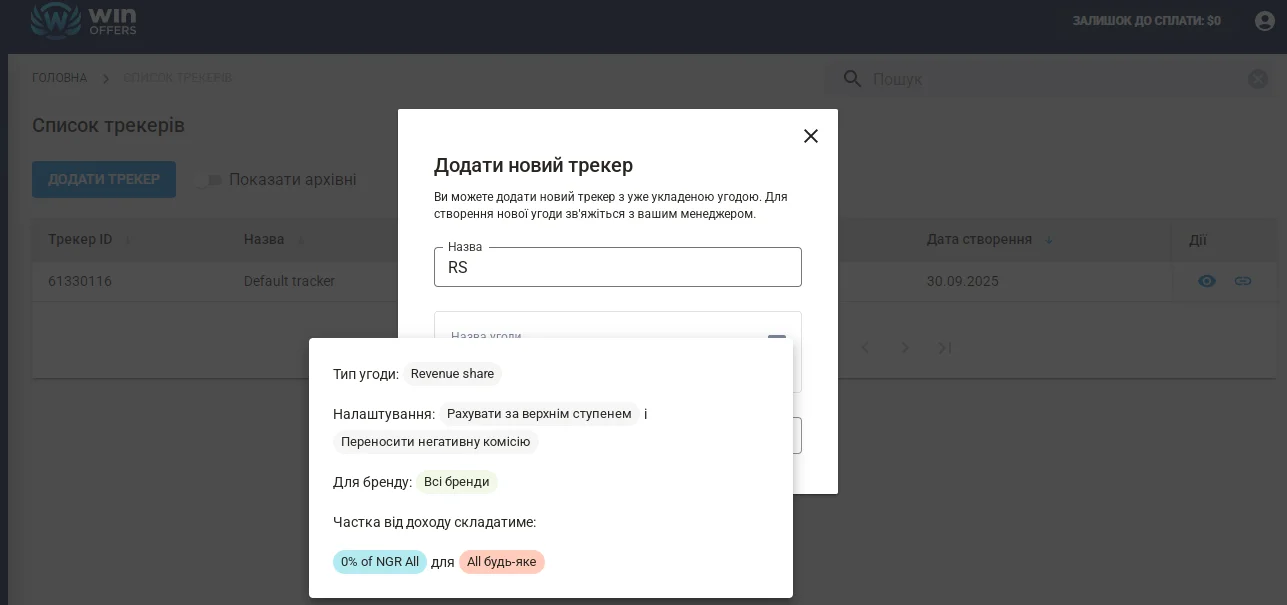Click the Залишок до сплати balance

pos(1146,21)
